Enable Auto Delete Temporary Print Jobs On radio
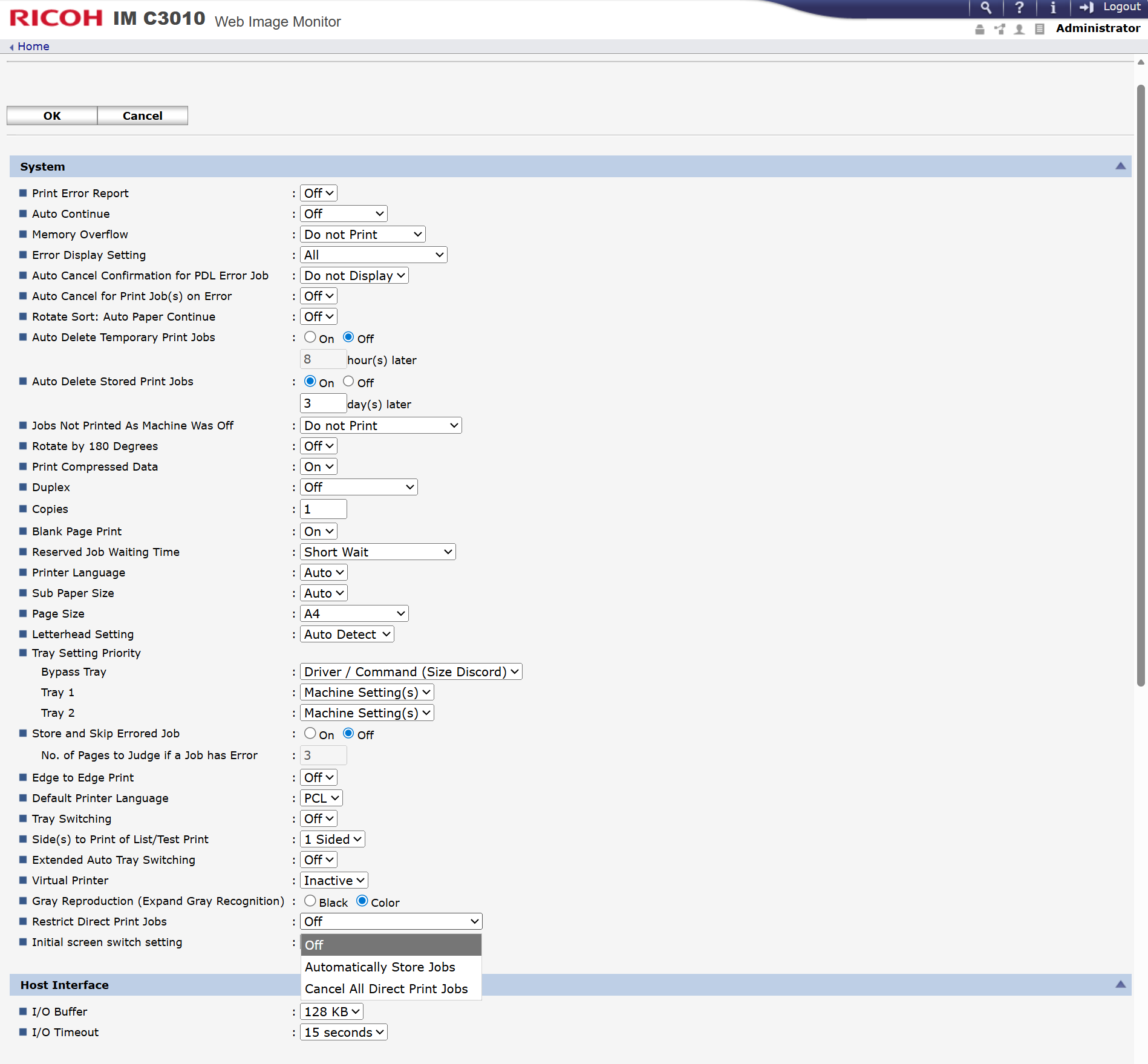The width and height of the screenshot is (1148, 1064). tap(310, 337)
